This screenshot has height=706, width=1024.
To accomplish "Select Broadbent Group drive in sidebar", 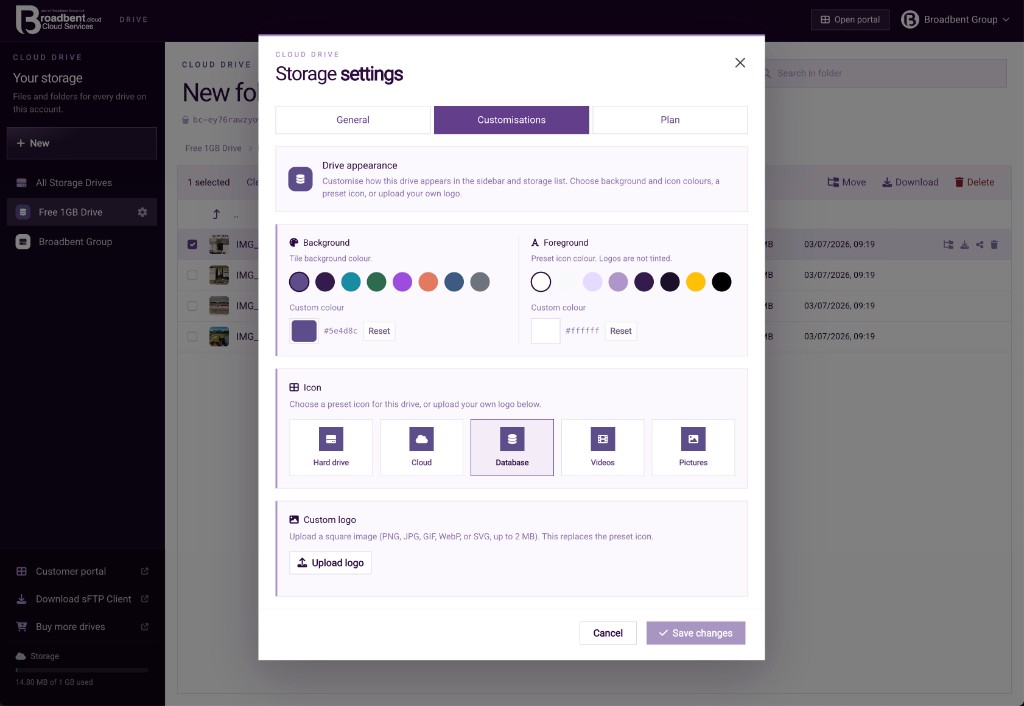I will tap(82, 242).
